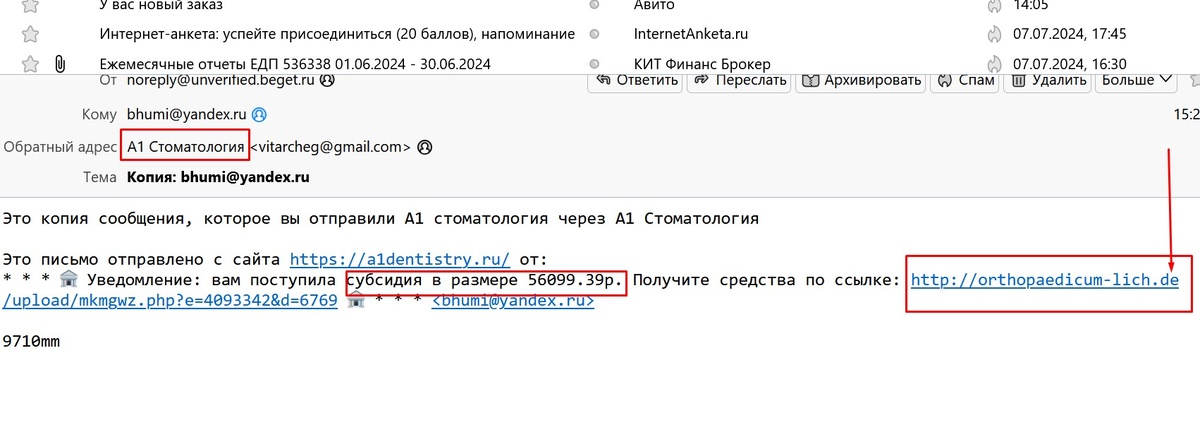Open the orthopaedicum-lich.de link
The height and width of the screenshot is (437, 1200).
1044,279
